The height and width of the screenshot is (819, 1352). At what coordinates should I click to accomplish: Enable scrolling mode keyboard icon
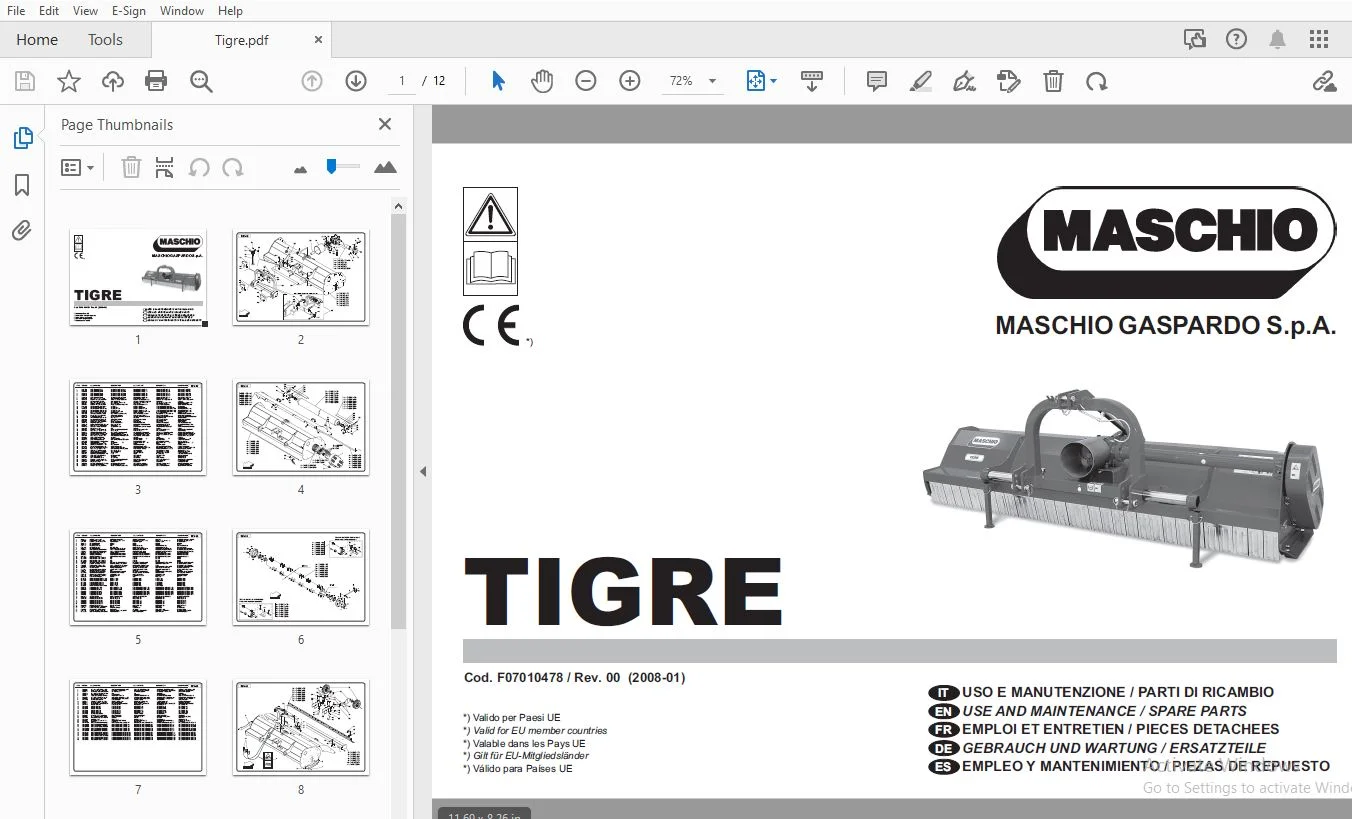pos(812,82)
